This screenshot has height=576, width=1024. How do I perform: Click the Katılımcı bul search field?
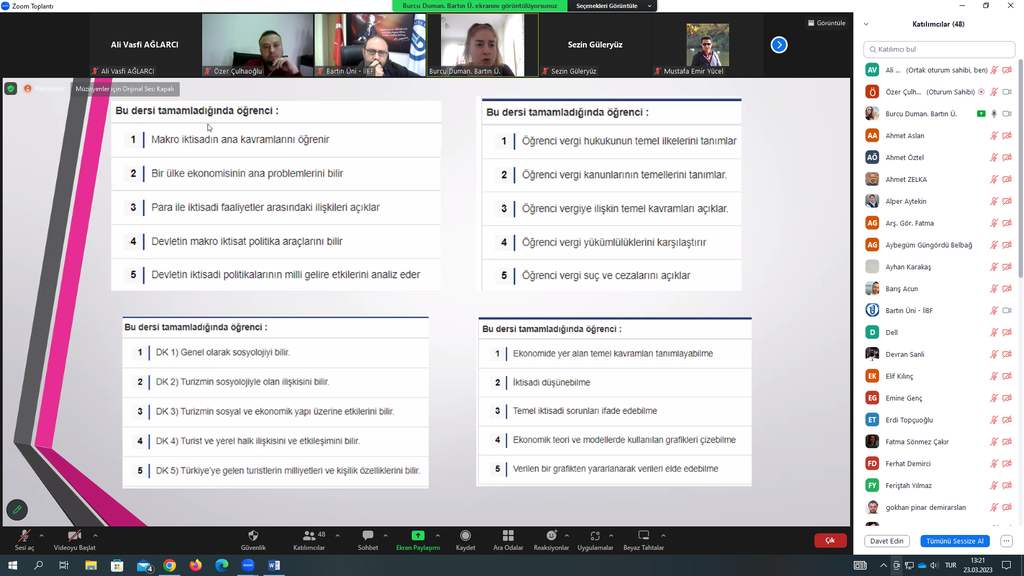tap(938, 49)
